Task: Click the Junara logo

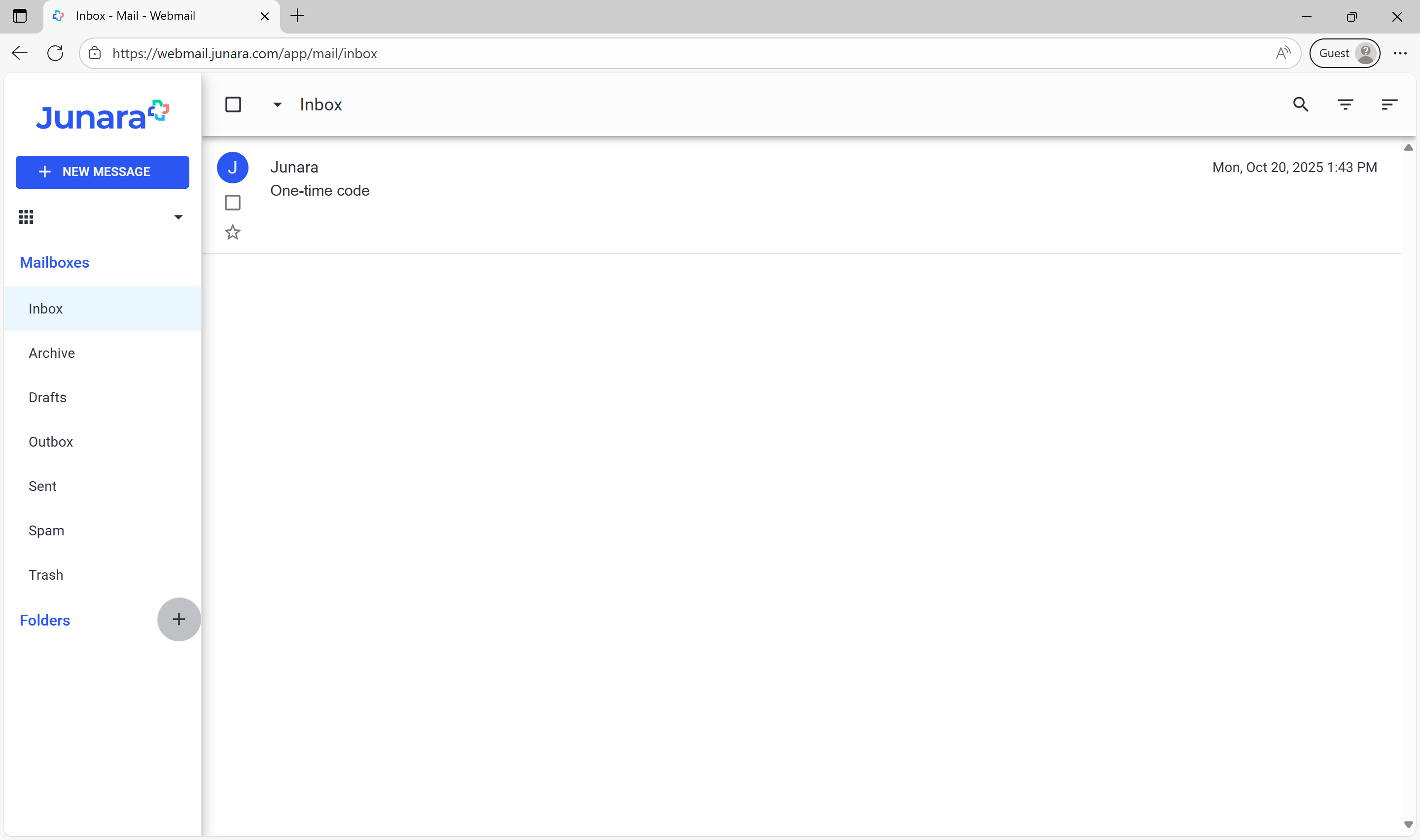Action: (x=103, y=115)
